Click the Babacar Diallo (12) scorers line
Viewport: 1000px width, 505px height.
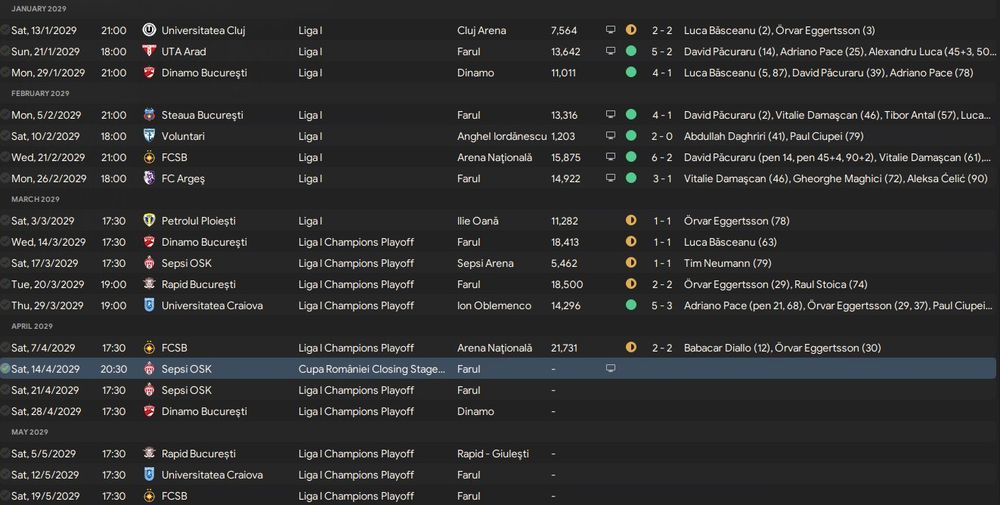tap(783, 348)
